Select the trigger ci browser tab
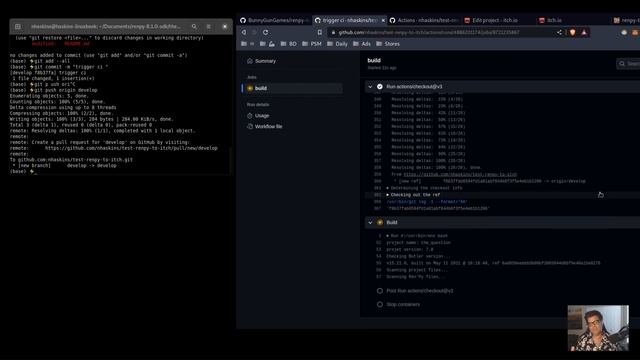 [347, 20]
